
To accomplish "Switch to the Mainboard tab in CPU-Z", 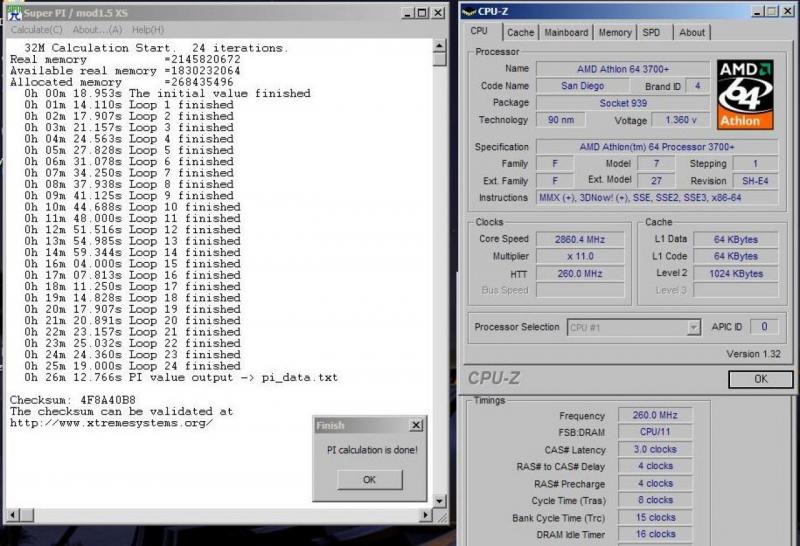I will (x=566, y=33).
